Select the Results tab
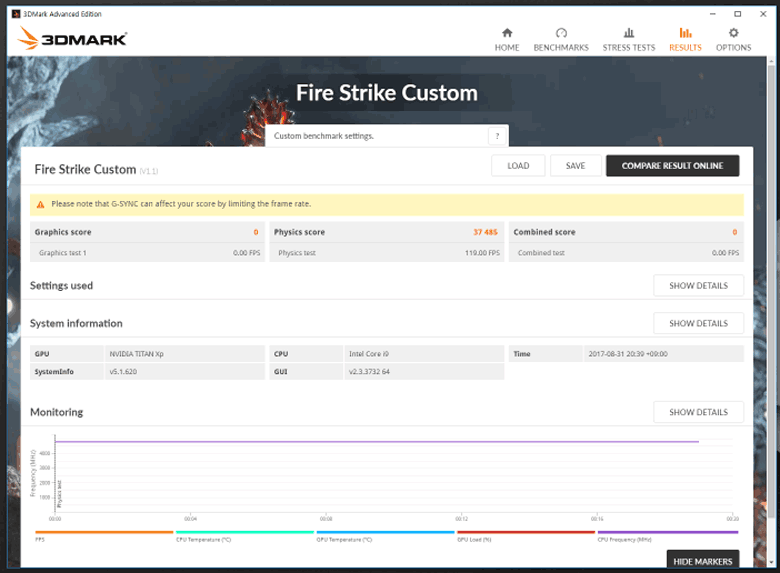Screen dimensions: 780x573 [685, 39]
